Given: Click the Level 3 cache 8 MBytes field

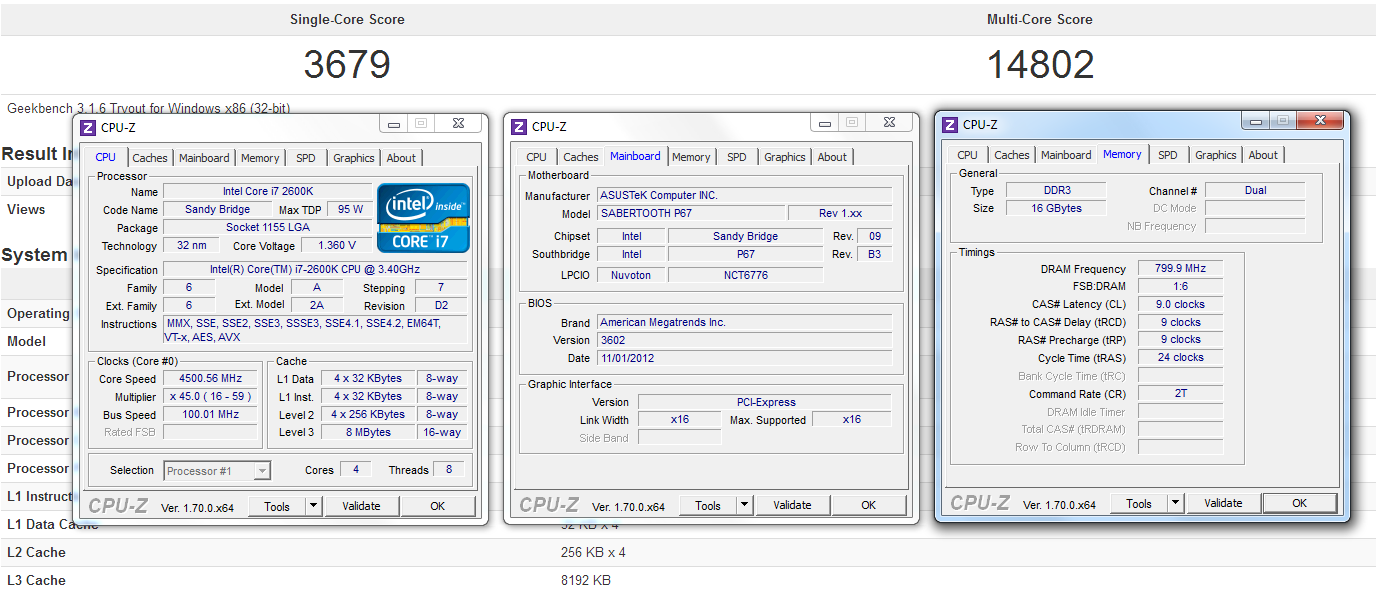Looking at the screenshot, I should (x=369, y=432).
